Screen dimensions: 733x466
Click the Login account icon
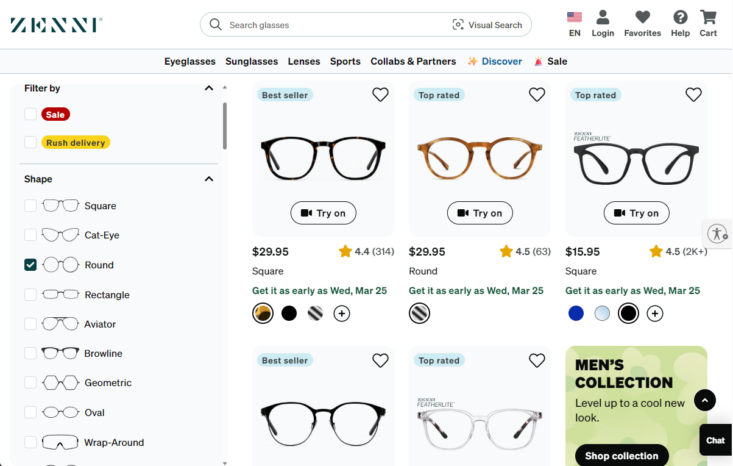click(x=603, y=18)
